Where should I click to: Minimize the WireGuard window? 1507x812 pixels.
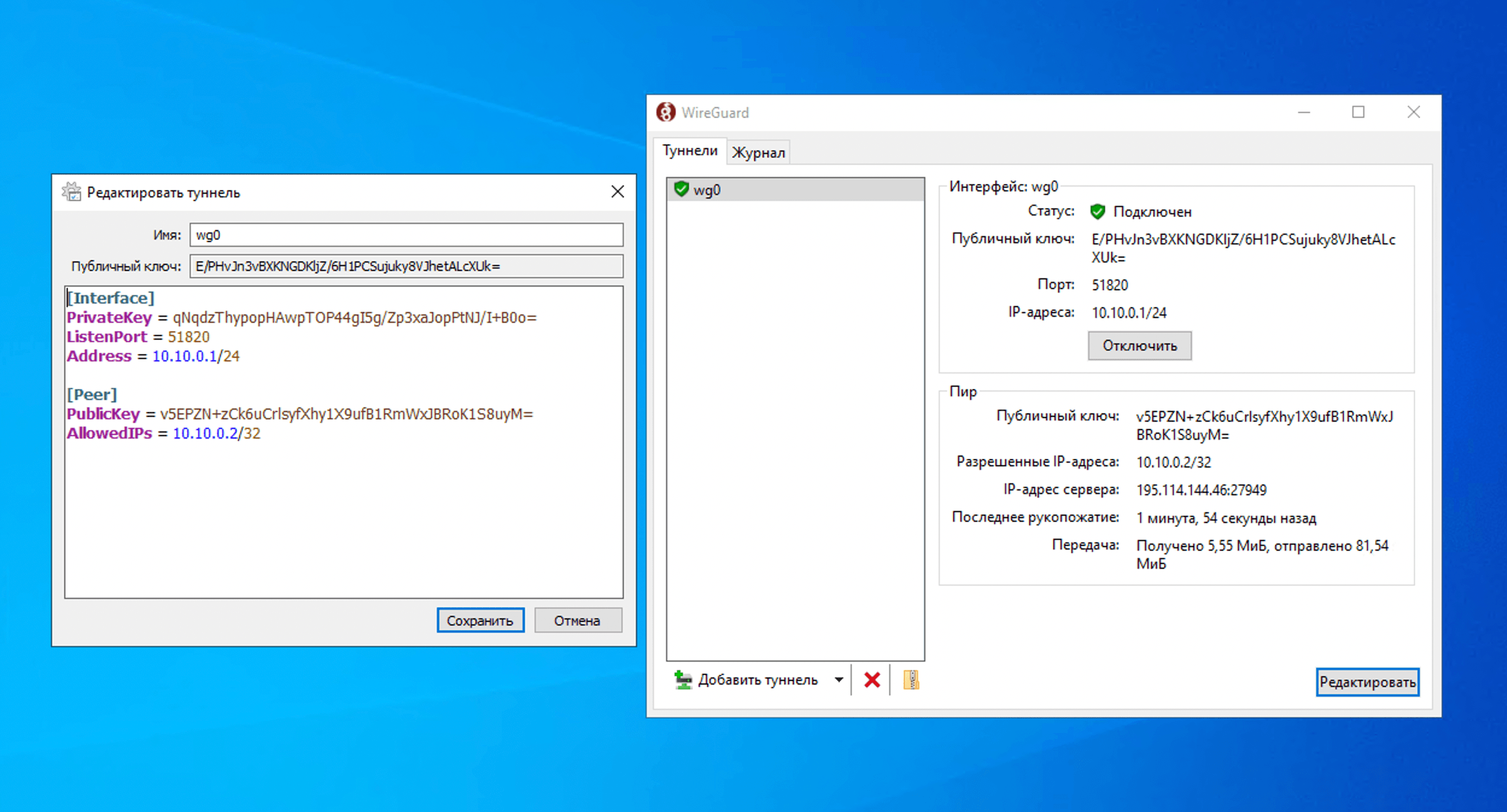(x=1304, y=112)
